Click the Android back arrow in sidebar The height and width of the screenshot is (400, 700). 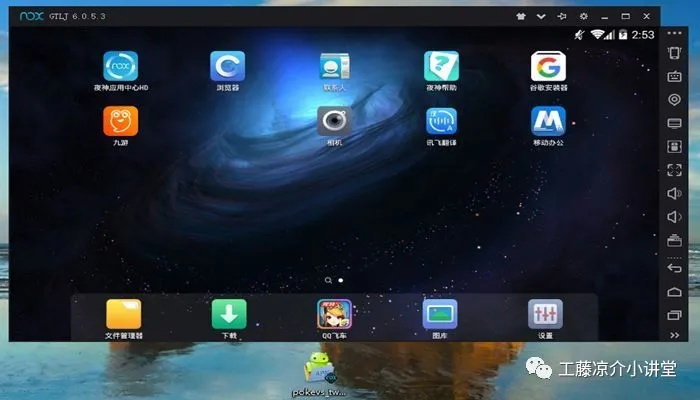(x=674, y=268)
